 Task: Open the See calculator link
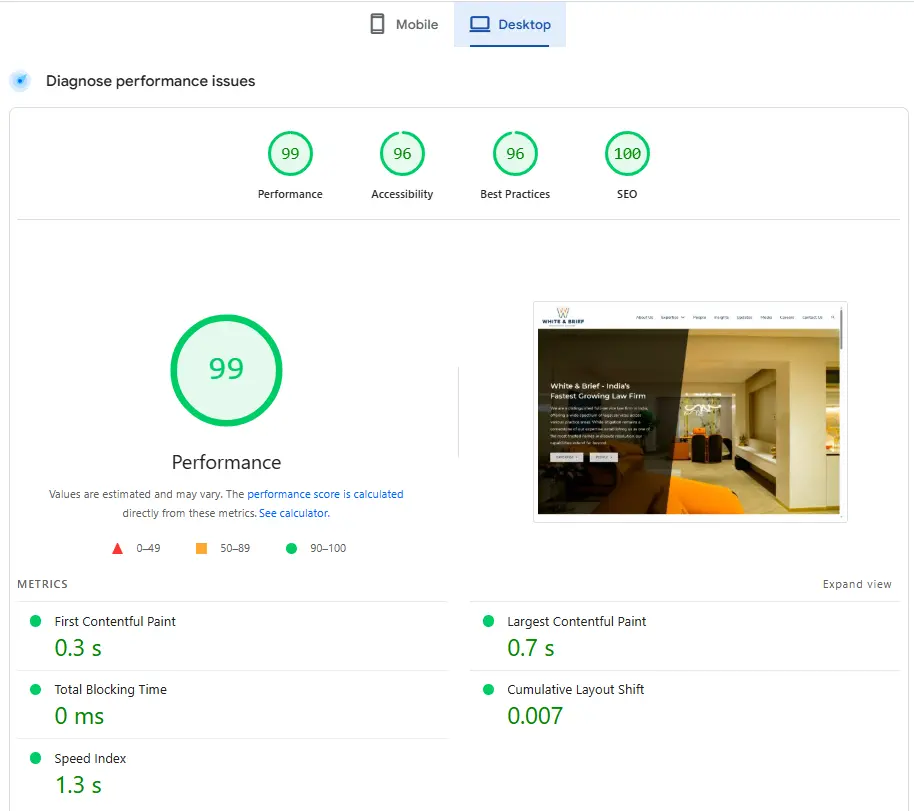point(294,513)
